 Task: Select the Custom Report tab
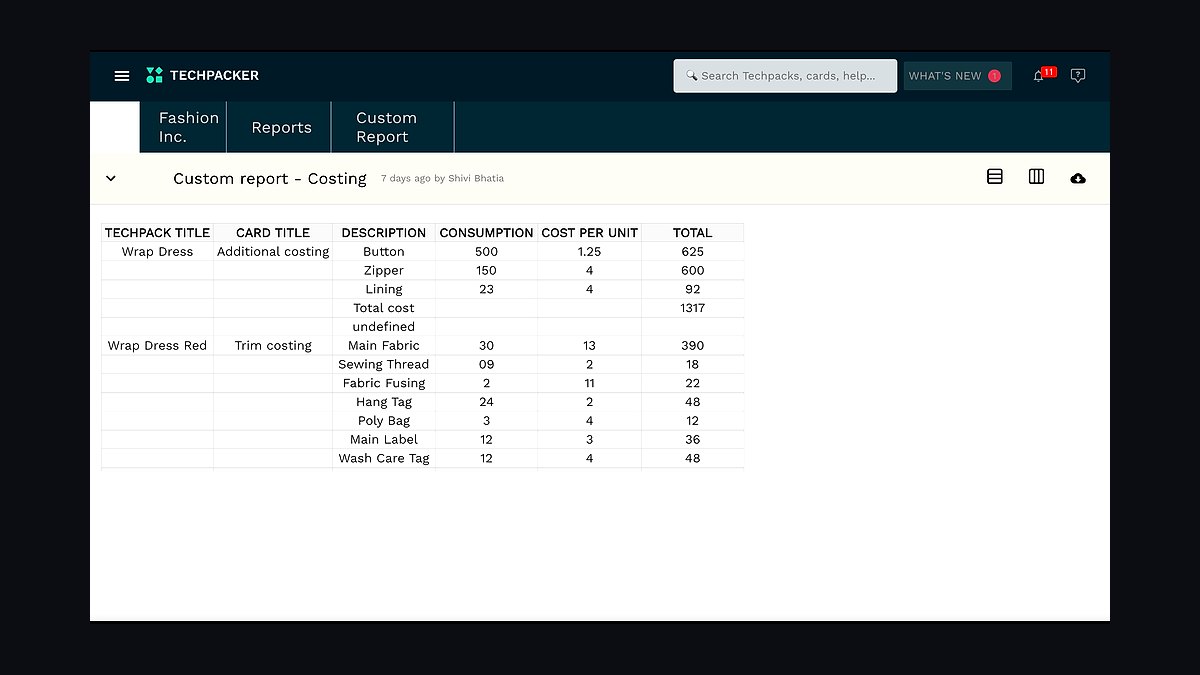coord(393,127)
